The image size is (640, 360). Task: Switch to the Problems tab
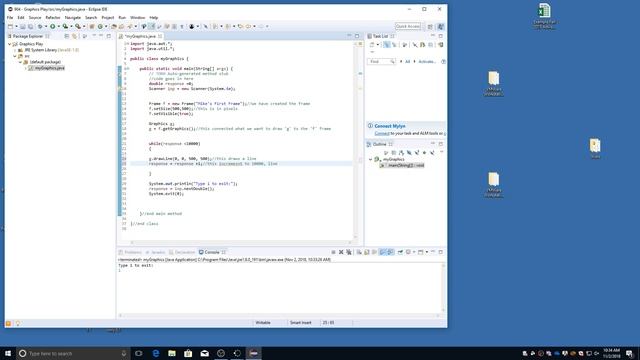click(130, 252)
